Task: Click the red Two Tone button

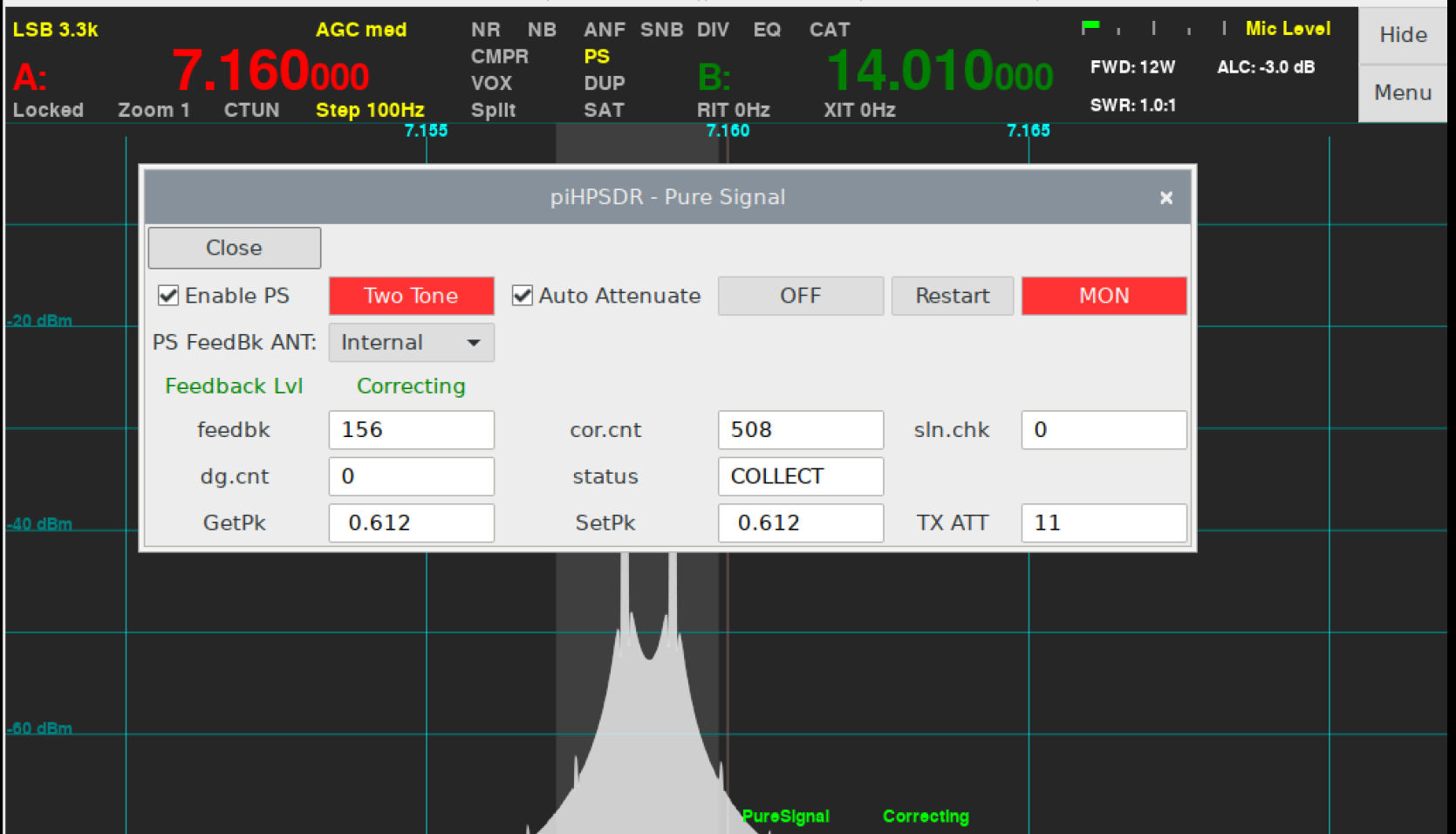Action: tap(411, 296)
